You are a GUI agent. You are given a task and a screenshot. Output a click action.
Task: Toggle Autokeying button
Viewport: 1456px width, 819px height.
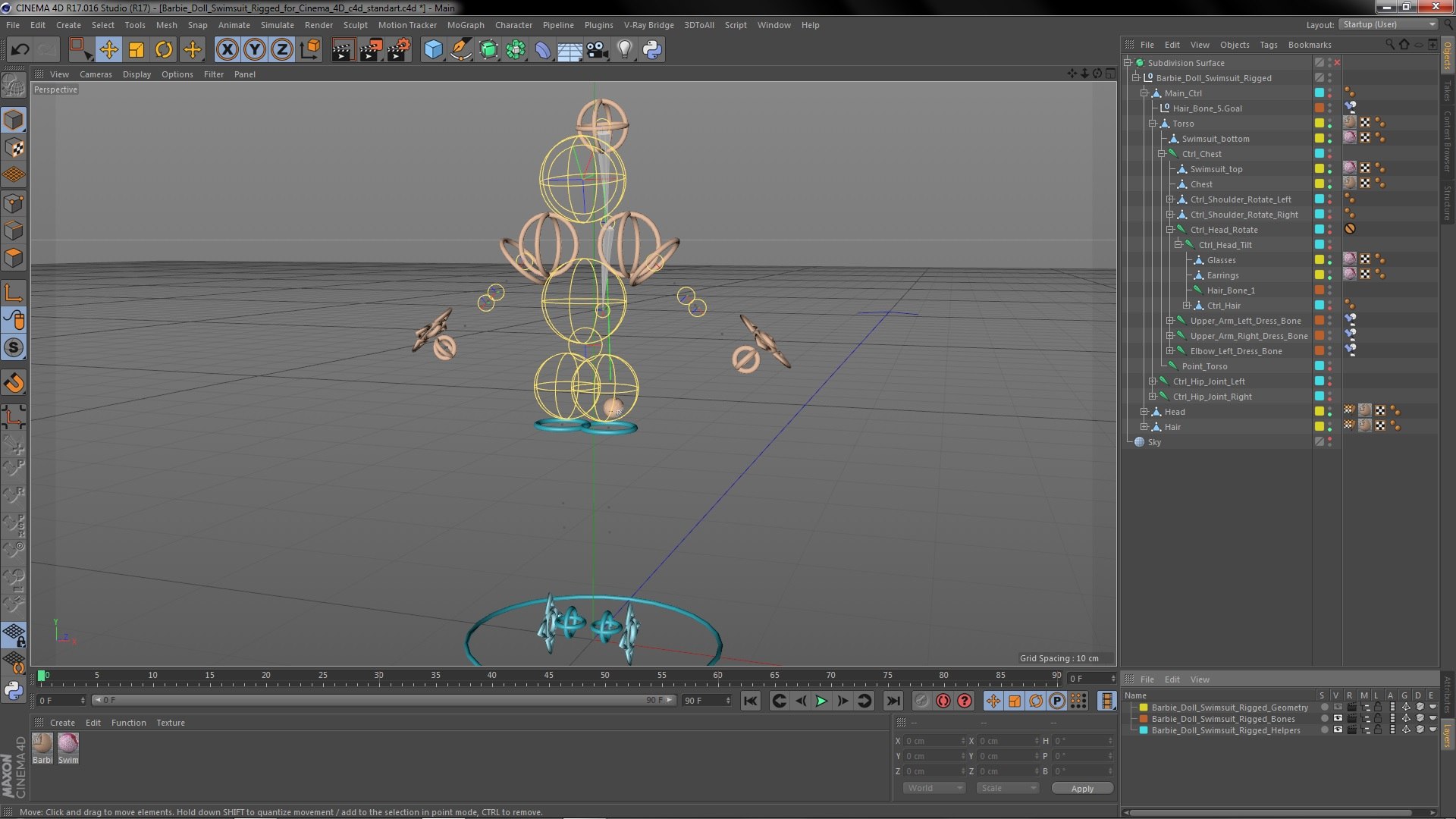(943, 701)
